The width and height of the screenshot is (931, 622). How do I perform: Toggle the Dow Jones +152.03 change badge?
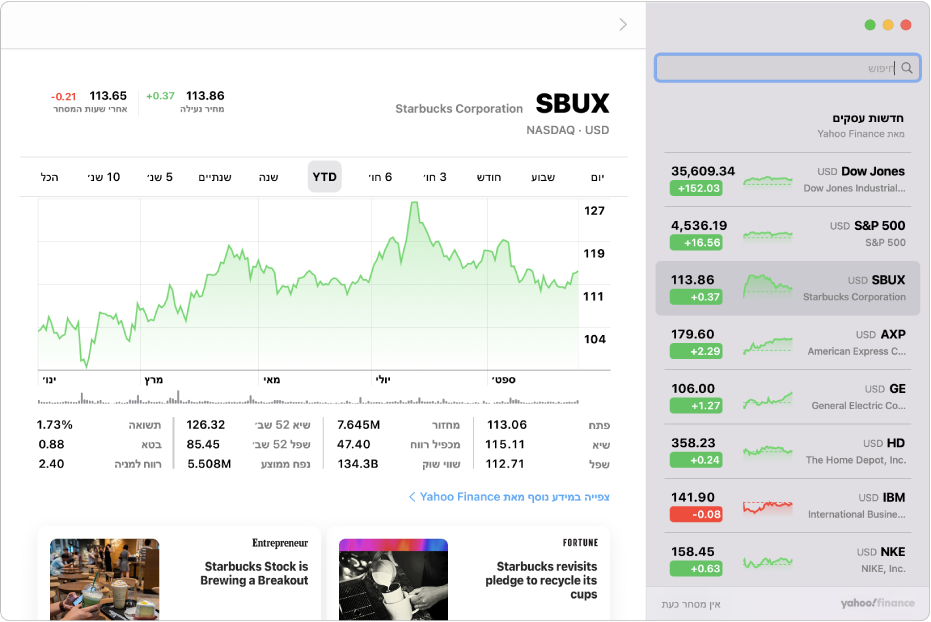696,188
